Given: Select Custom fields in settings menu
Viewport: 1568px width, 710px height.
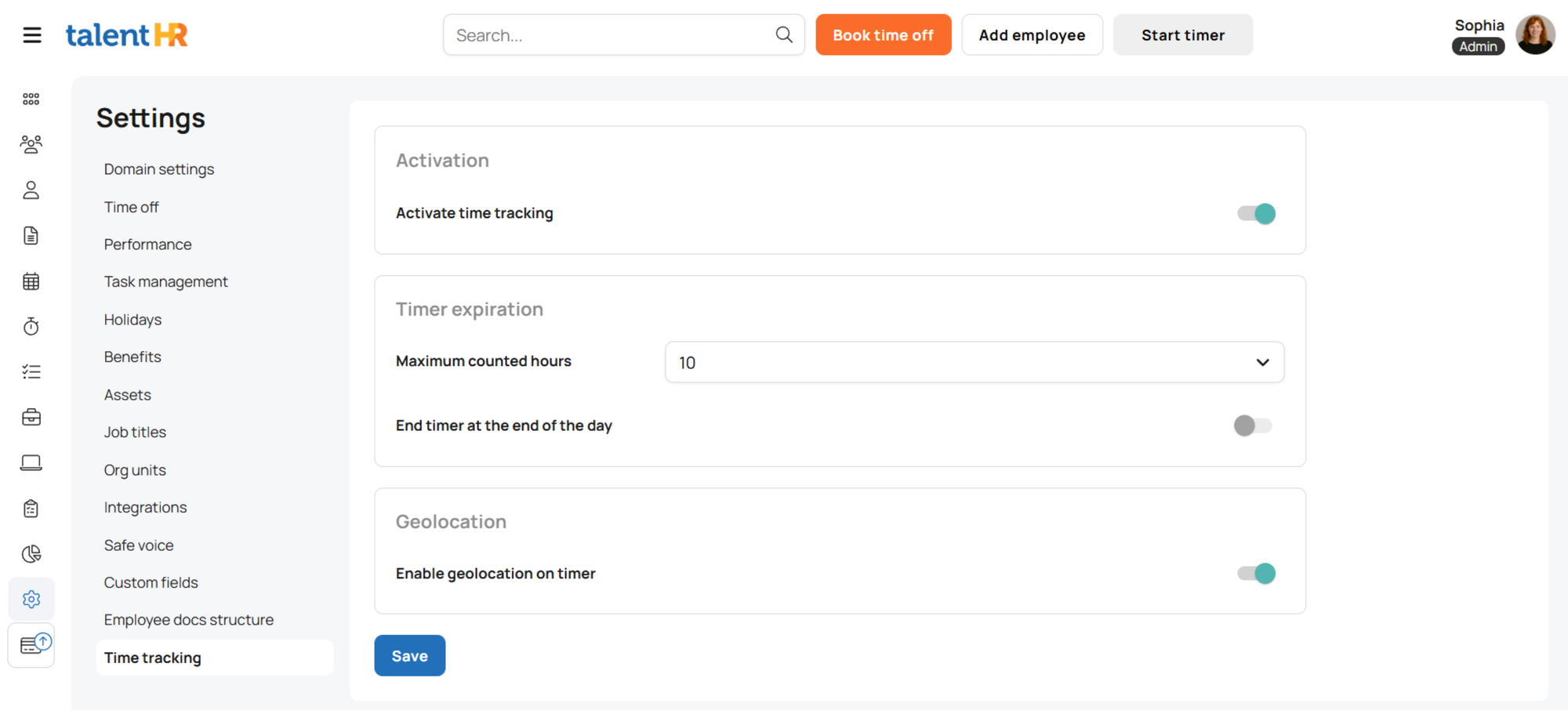Looking at the screenshot, I should pyautogui.click(x=151, y=583).
